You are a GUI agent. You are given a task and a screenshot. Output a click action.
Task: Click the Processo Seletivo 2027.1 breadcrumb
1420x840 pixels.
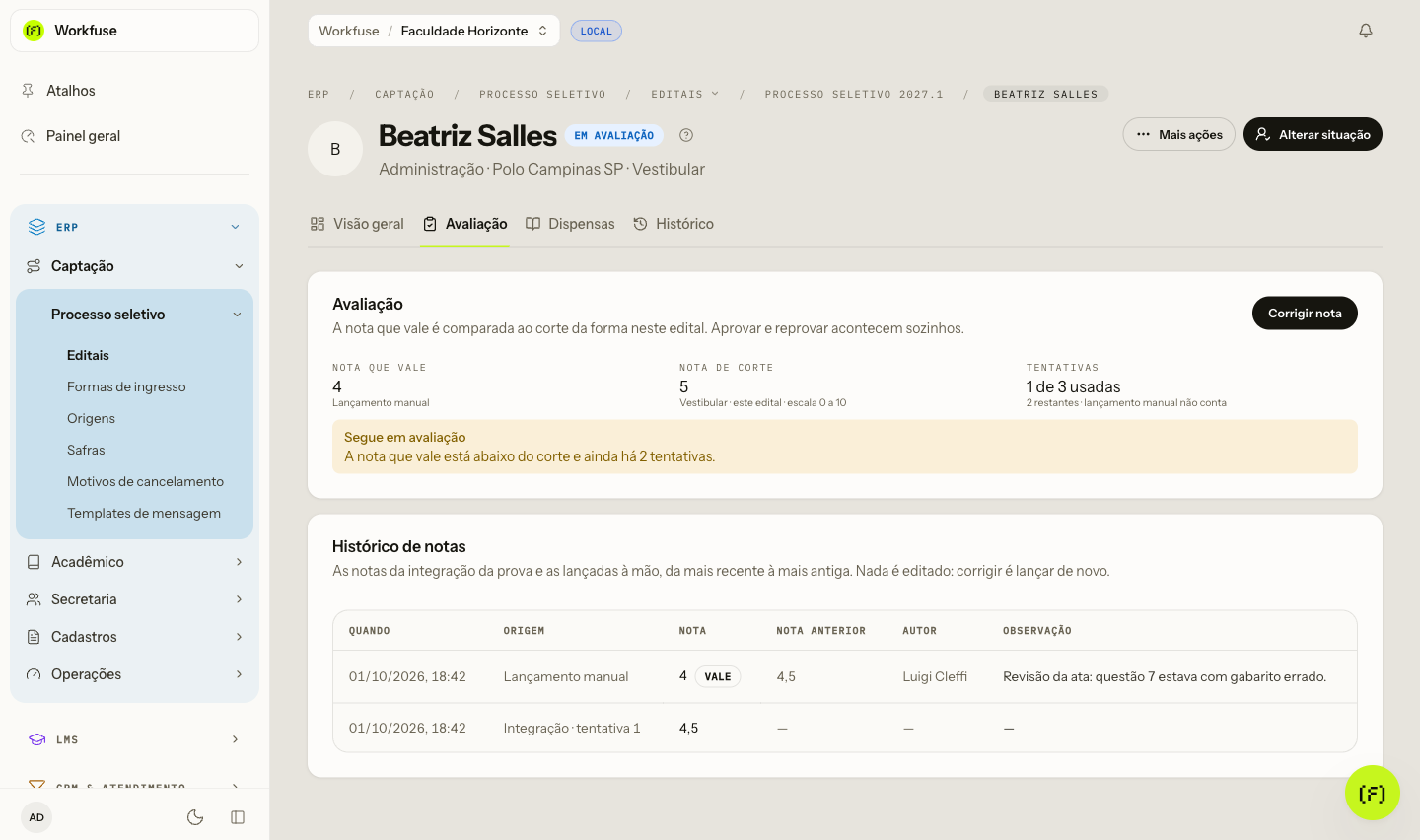tap(854, 94)
